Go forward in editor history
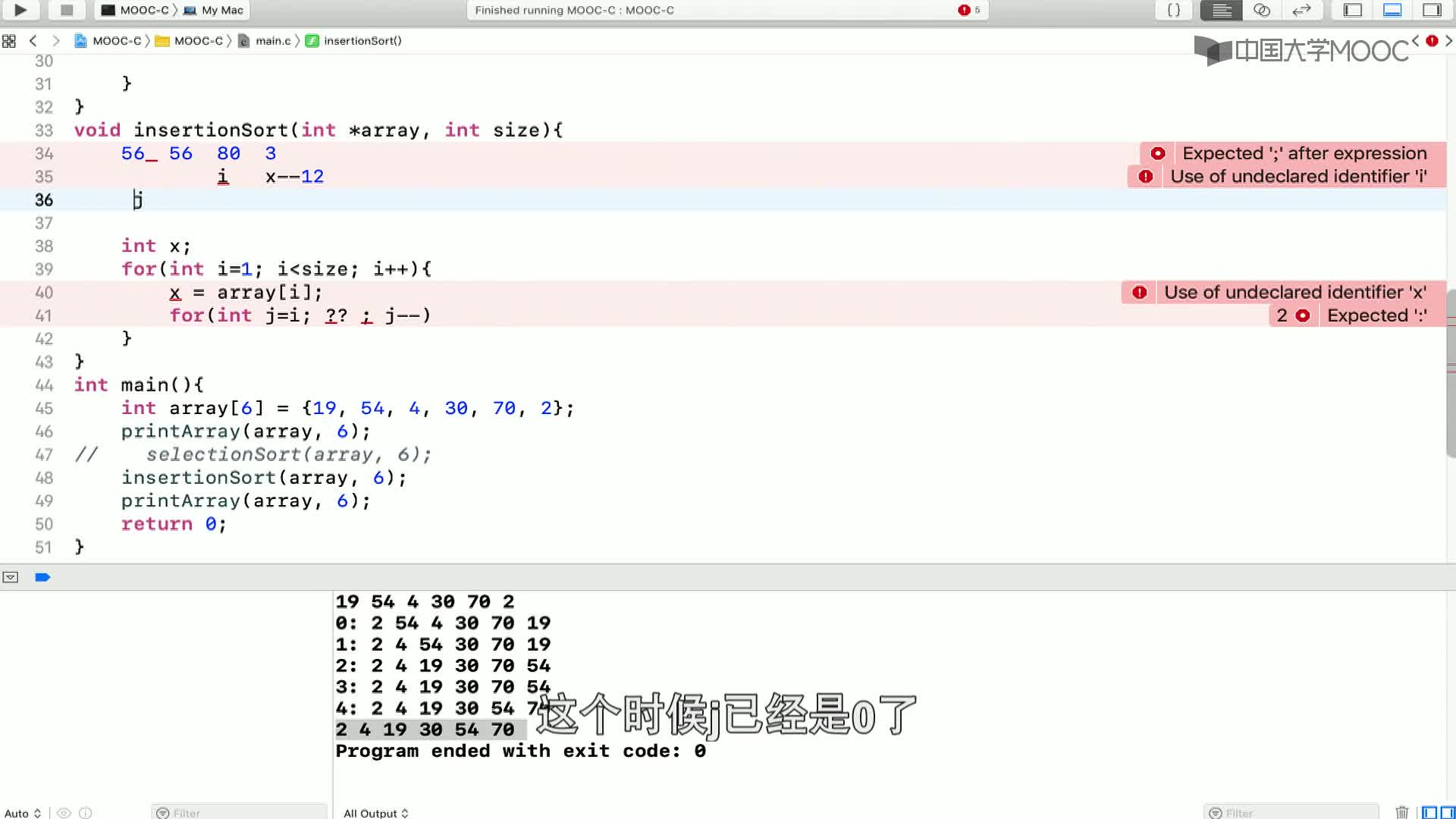Viewport: 1456px width, 819px height. pos(55,41)
